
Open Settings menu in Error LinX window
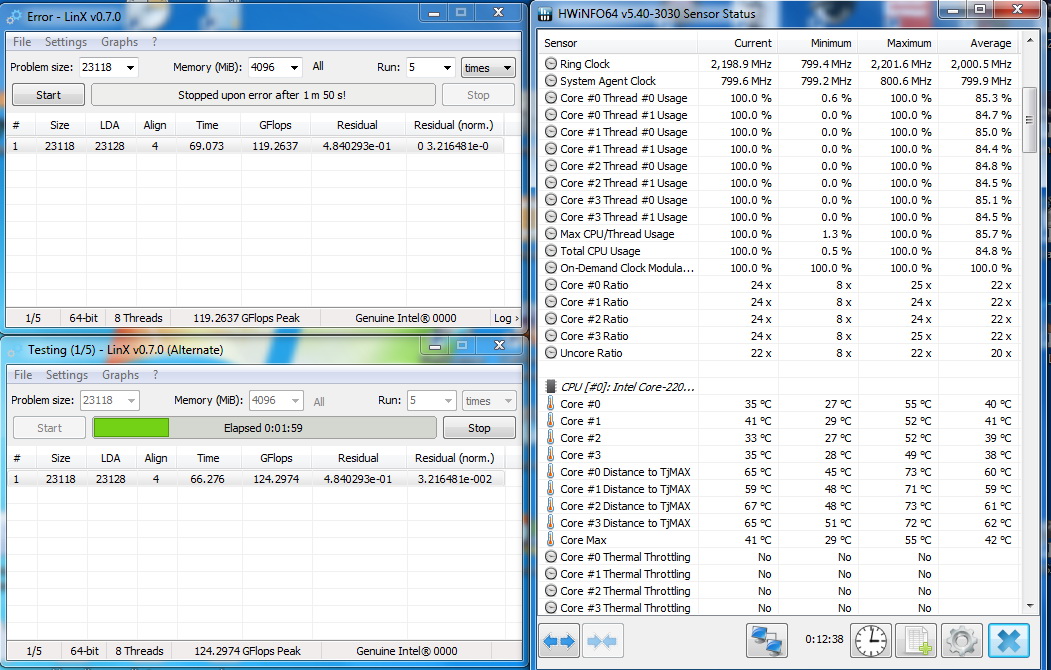[x=66, y=42]
